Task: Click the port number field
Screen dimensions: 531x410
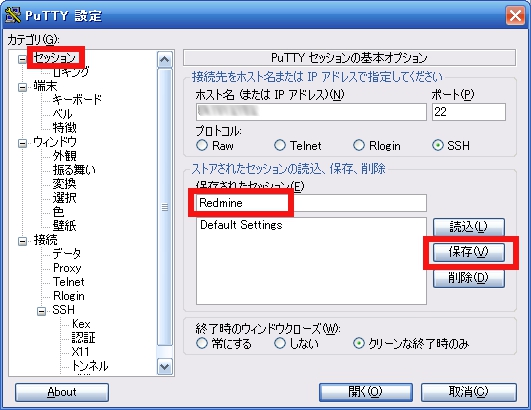Action: coord(469,112)
